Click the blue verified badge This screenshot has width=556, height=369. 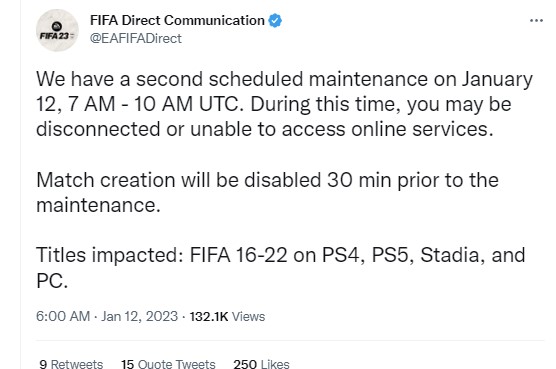coord(275,21)
